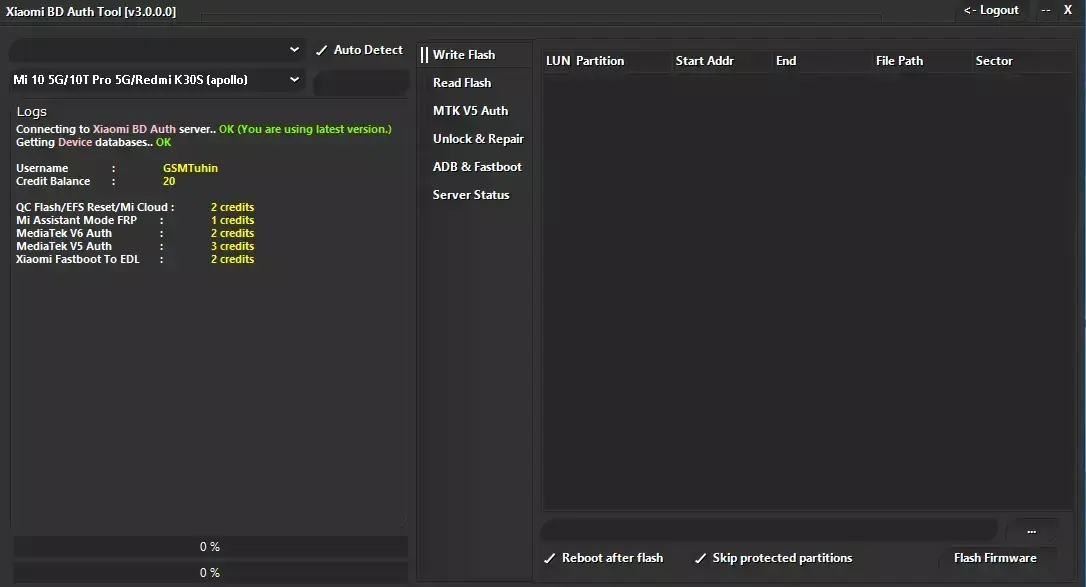This screenshot has height=587, width=1086.
Task: Open the Mi 10 5G device model dropdown
Action: (157, 80)
